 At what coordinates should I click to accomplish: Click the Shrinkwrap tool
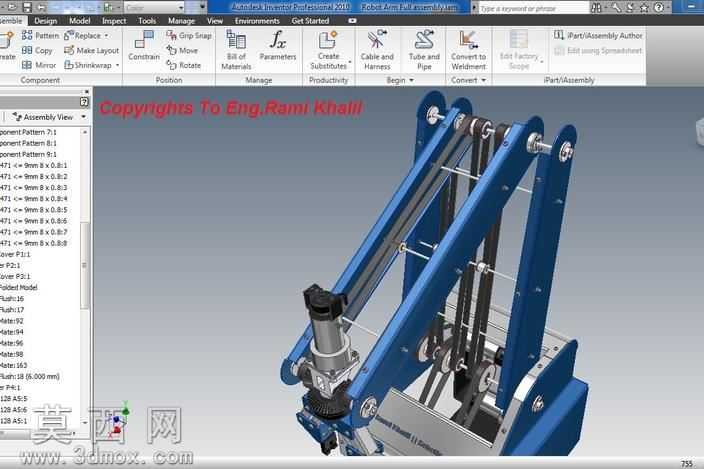click(x=88, y=66)
